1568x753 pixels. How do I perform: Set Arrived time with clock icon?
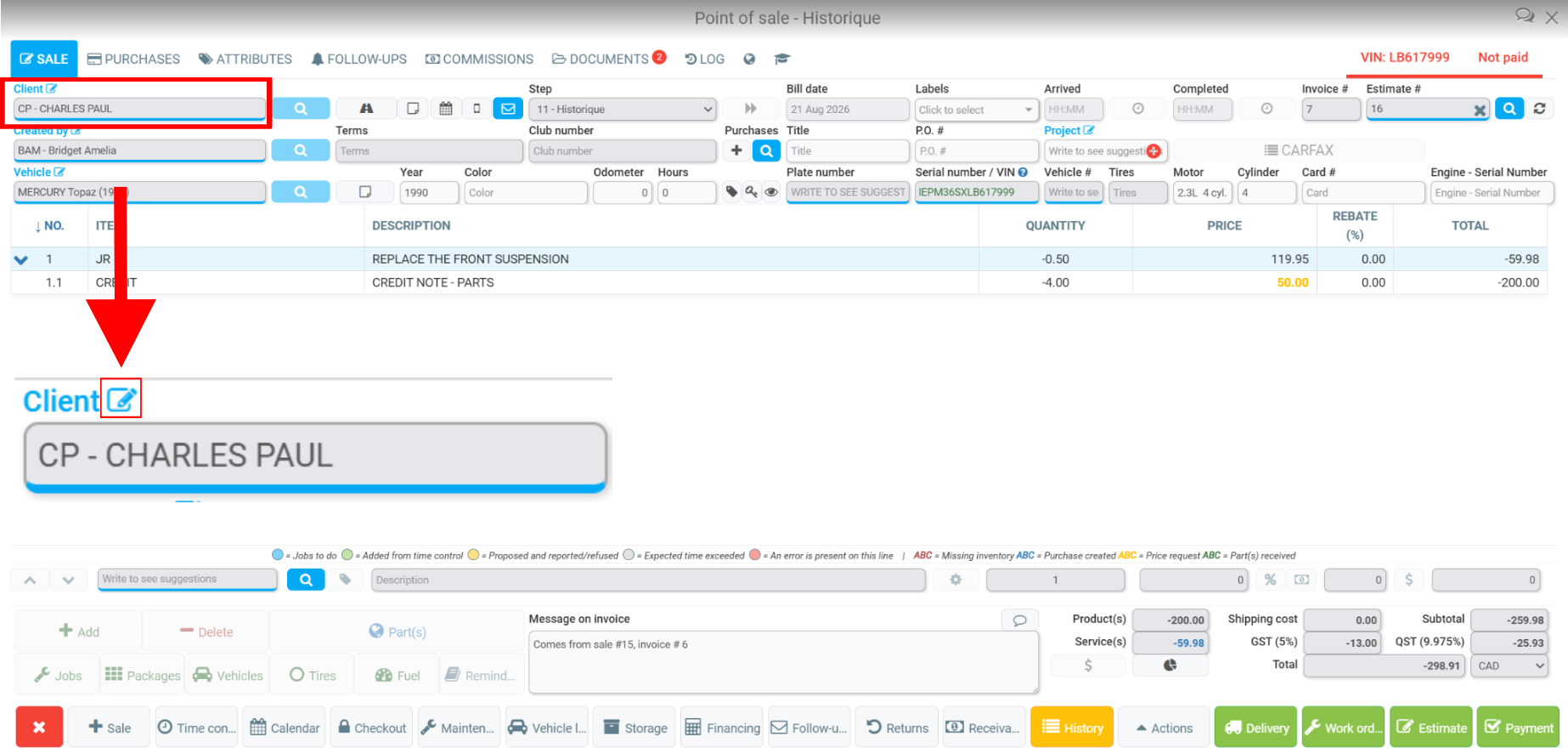pos(1138,109)
